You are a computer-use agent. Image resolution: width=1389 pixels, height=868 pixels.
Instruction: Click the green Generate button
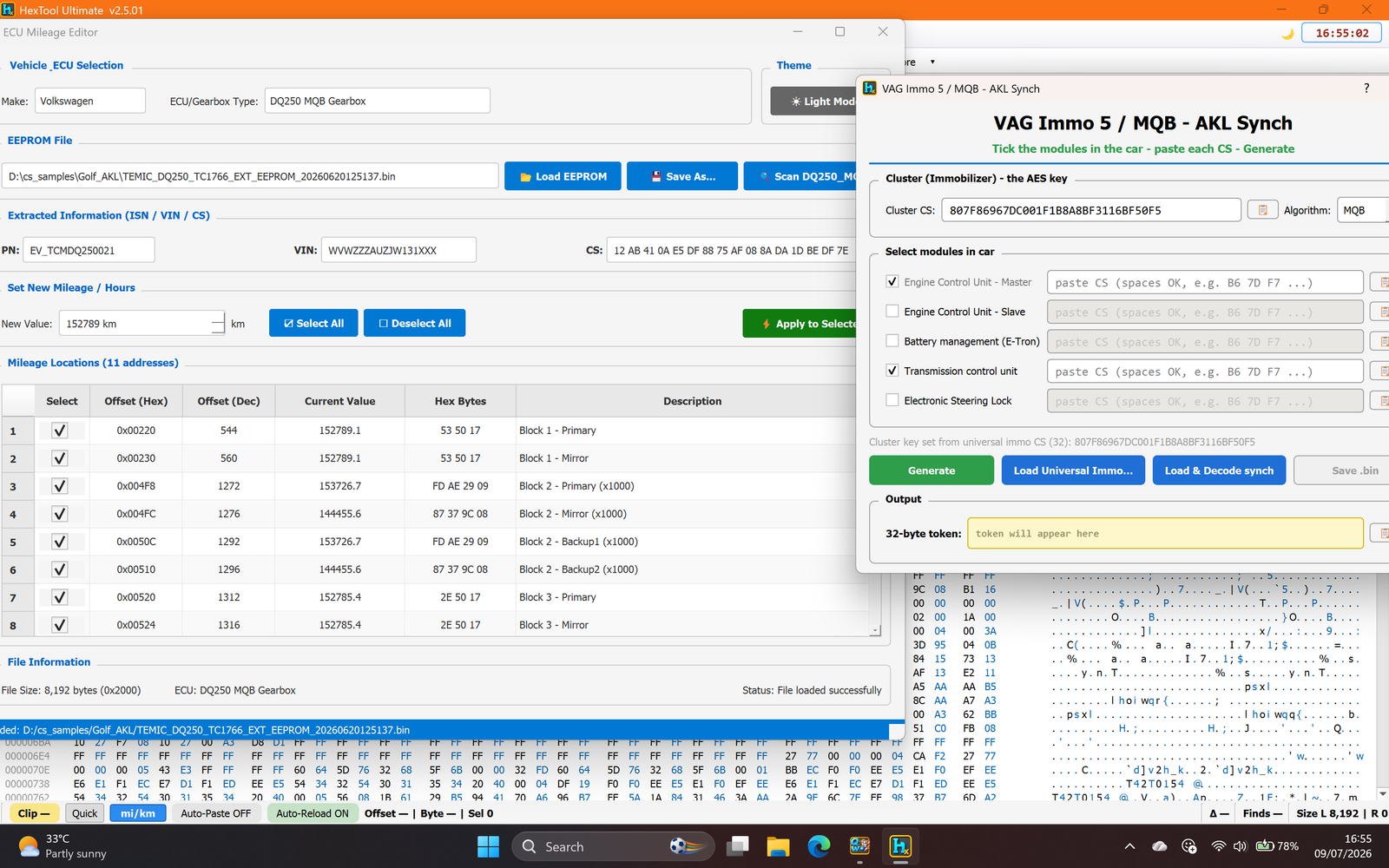[x=931, y=470]
